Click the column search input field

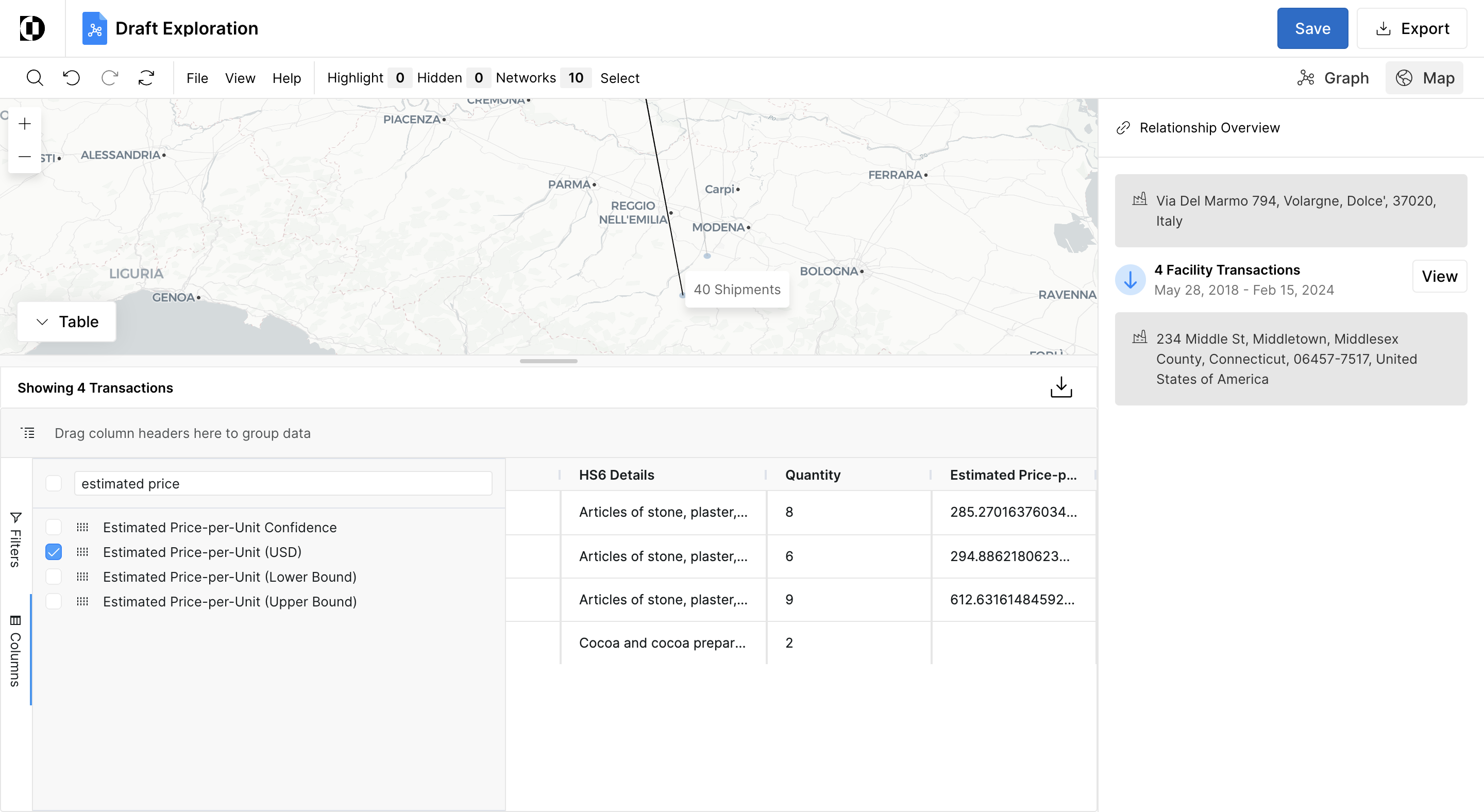282,484
